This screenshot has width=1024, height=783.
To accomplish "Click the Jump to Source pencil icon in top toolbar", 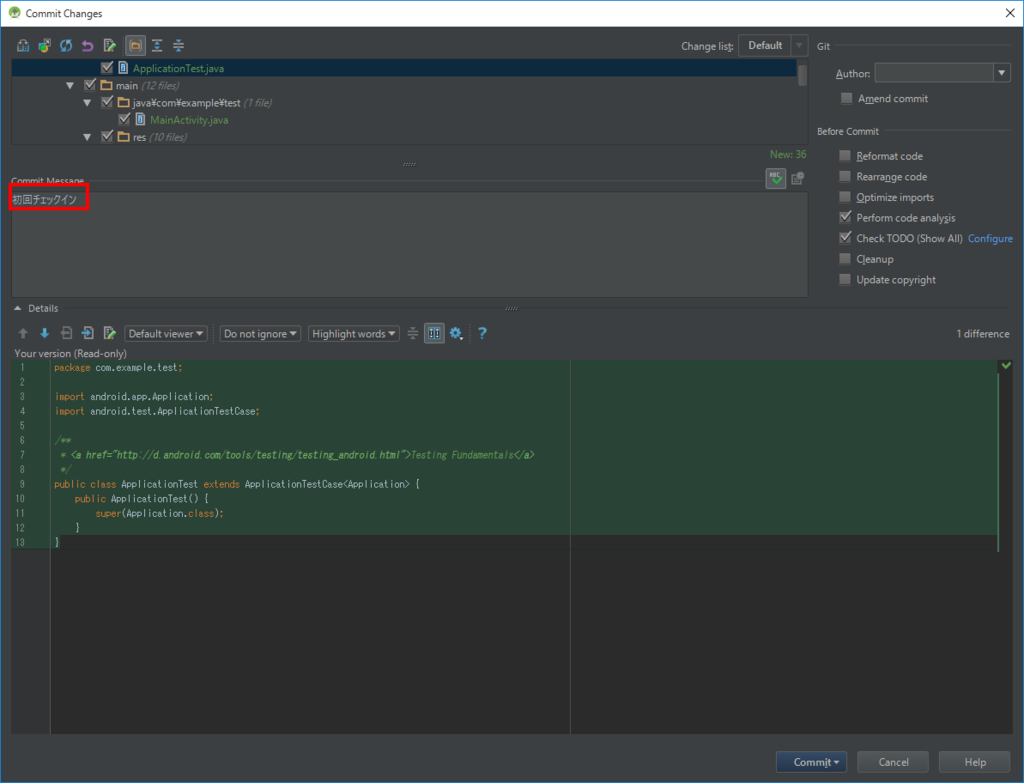I will pos(110,46).
